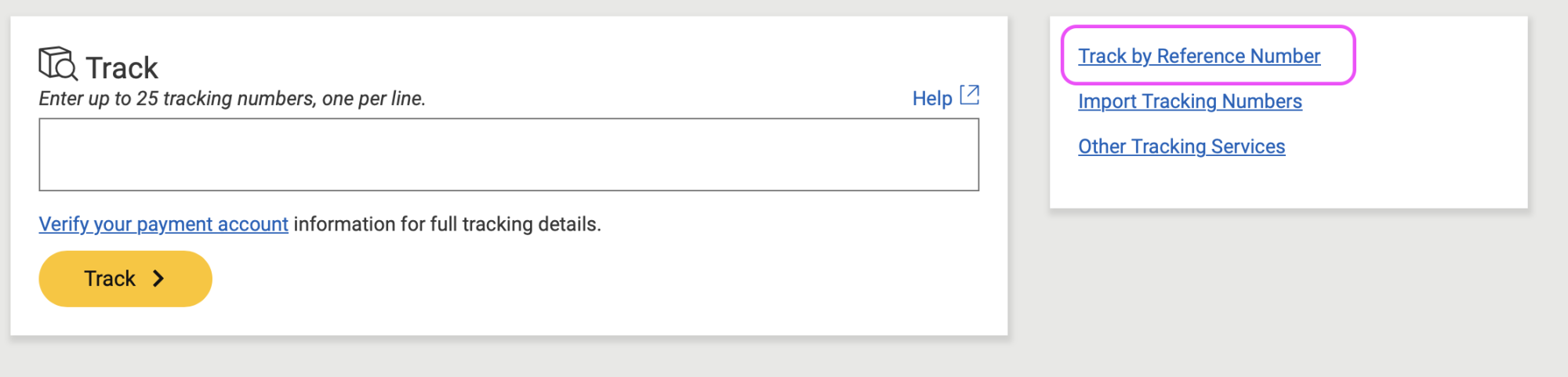
Task: Open the Import Tracking Numbers link
Action: coord(1189,102)
